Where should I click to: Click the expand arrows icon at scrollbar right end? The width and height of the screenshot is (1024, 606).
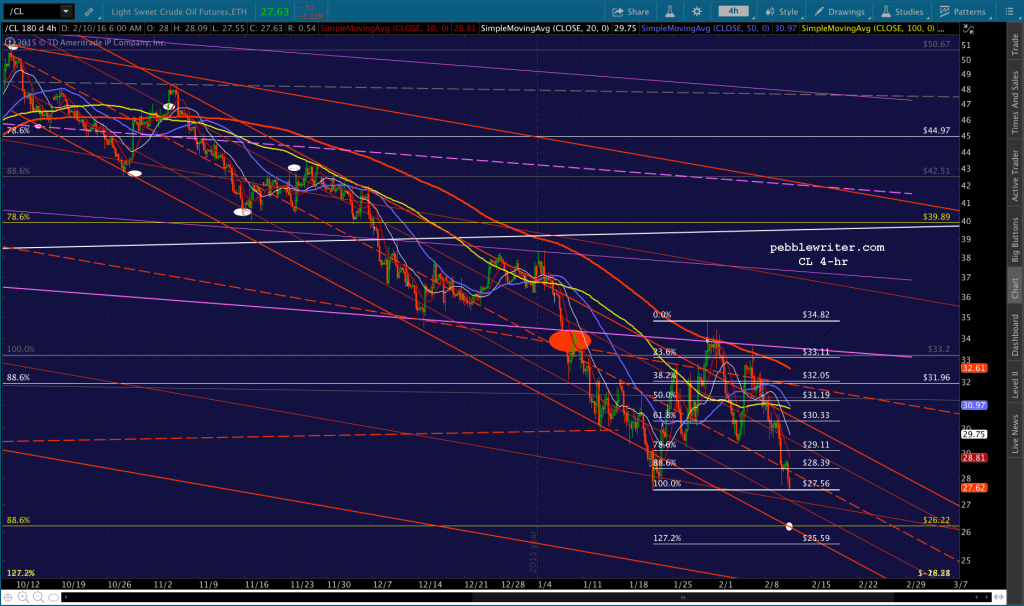(1000, 597)
